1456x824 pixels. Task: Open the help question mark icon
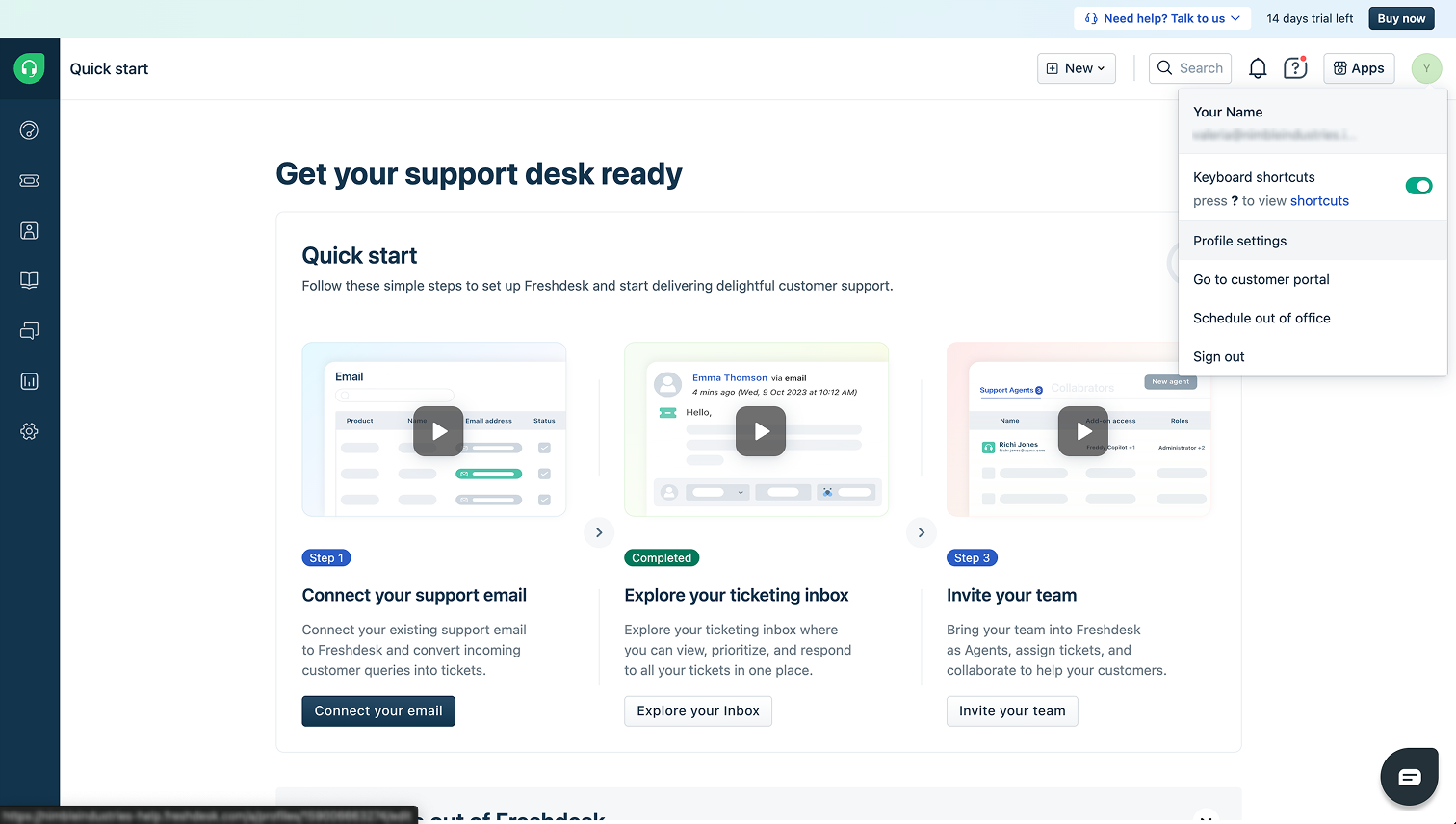pos(1295,68)
